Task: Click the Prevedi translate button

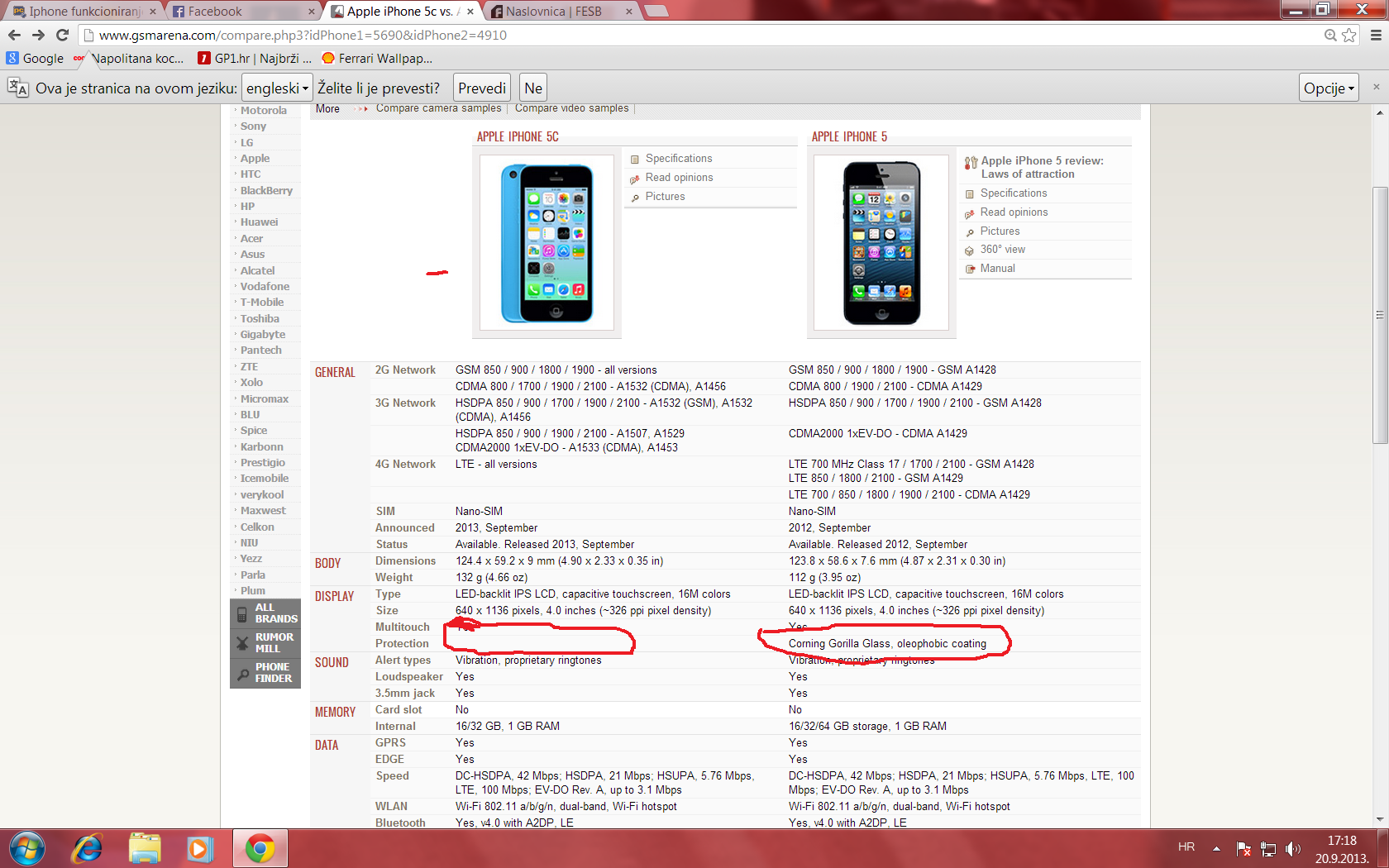Action: (482, 88)
